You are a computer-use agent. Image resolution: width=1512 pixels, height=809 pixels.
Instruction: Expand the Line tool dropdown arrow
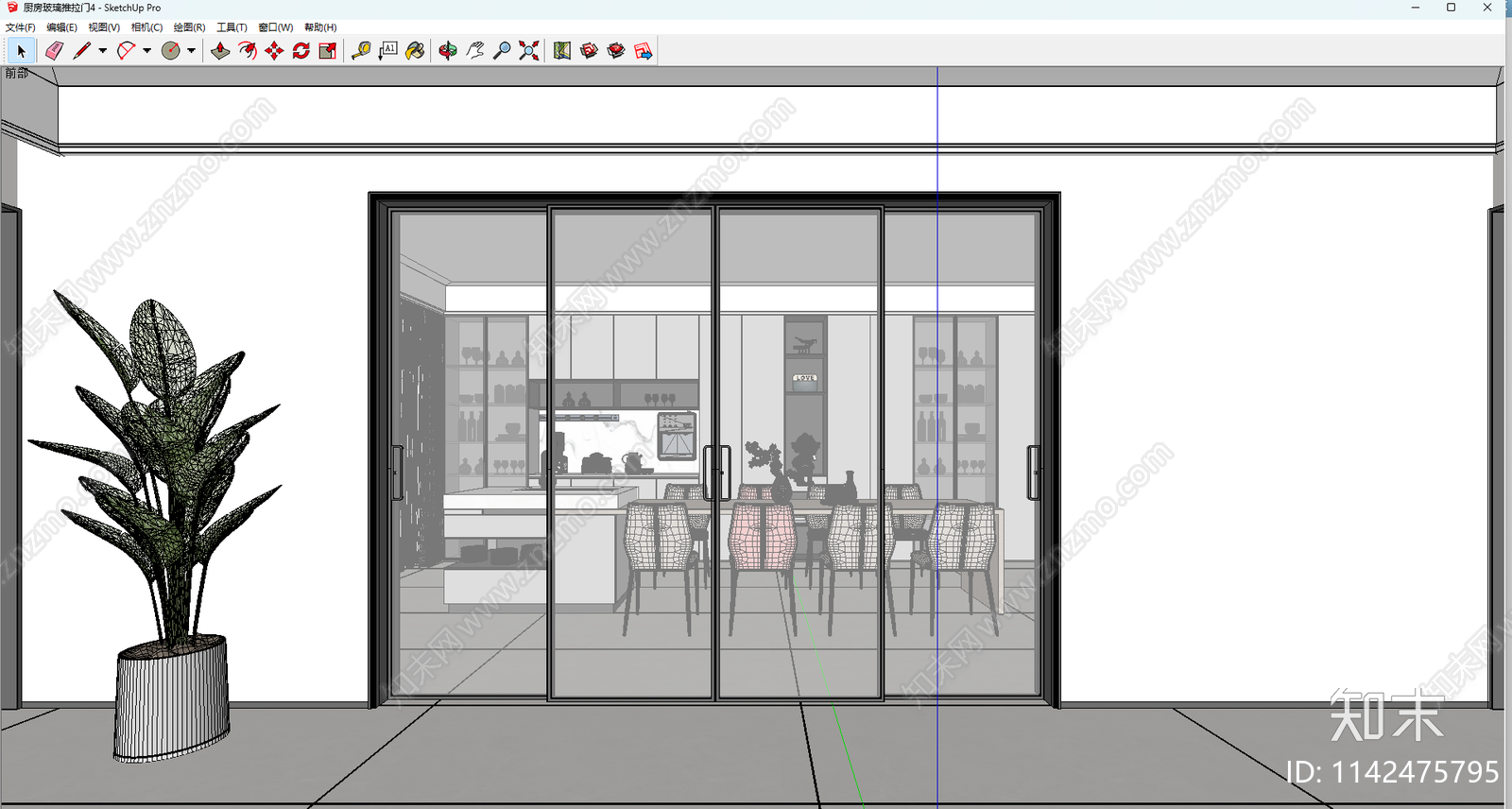102,51
